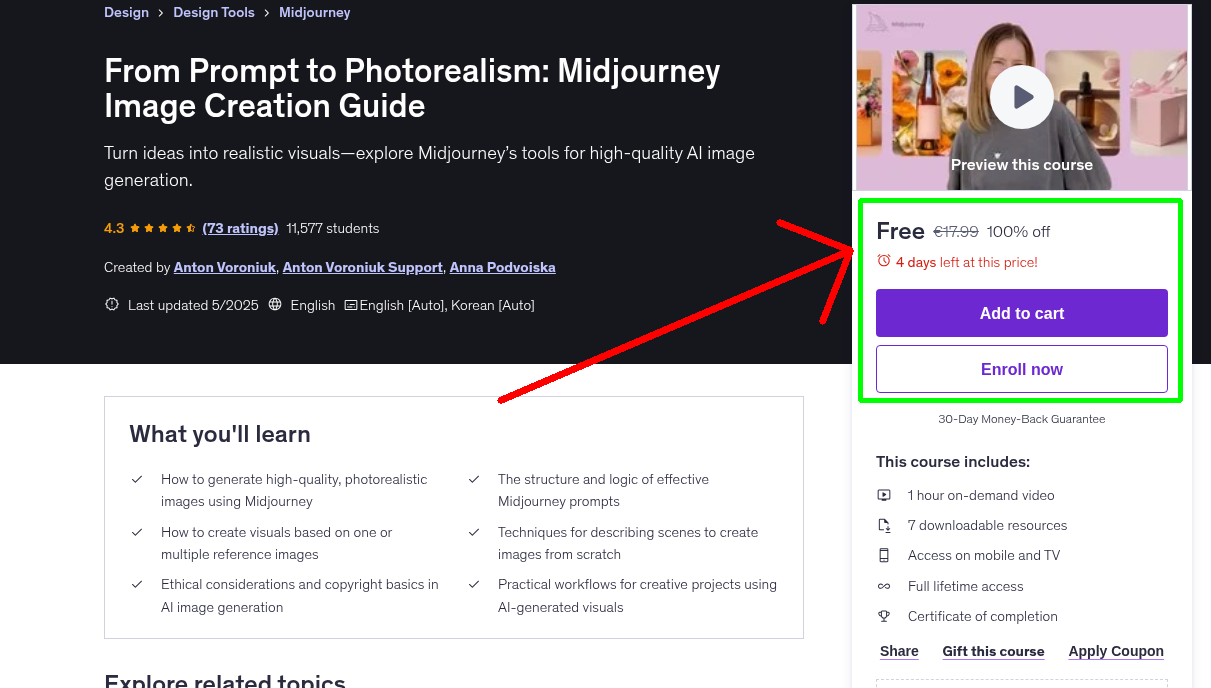Select the Midjourney breadcrumb link
Screen dimensions: 1211x688
[314, 12]
